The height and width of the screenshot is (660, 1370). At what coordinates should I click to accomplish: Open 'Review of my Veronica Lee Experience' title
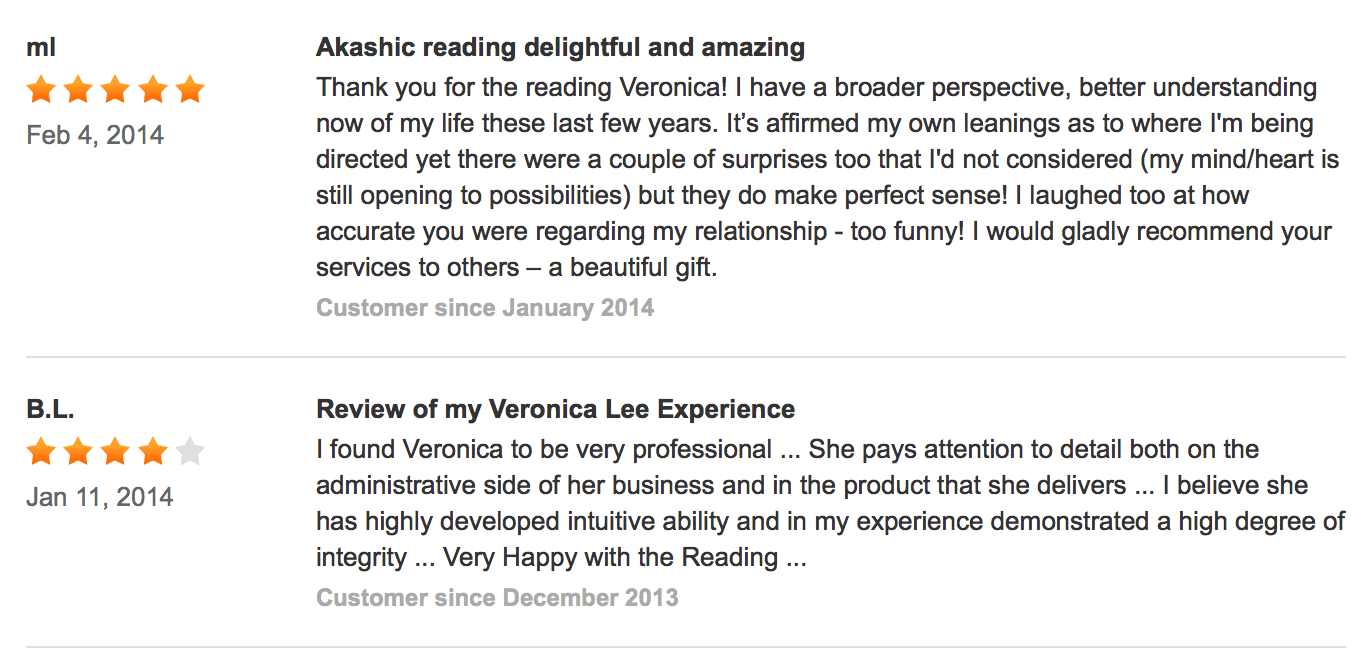pyautogui.click(x=556, y=409)
